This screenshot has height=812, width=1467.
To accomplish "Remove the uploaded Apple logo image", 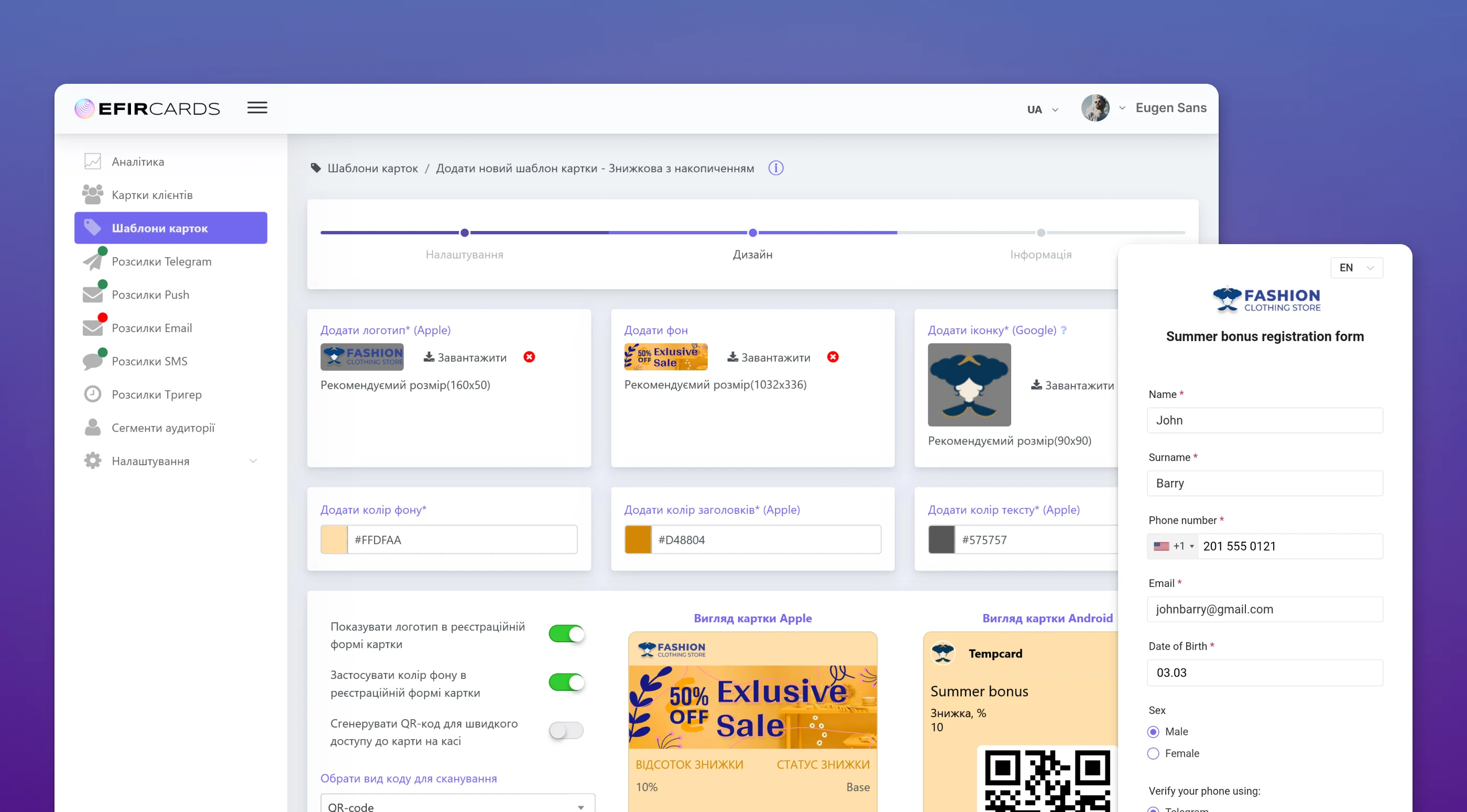I will pos(529,357).
